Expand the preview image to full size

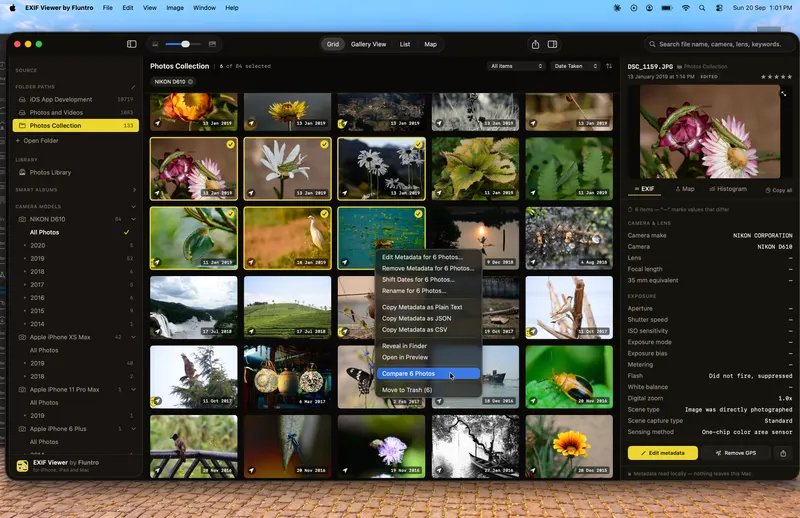[783, 93]
